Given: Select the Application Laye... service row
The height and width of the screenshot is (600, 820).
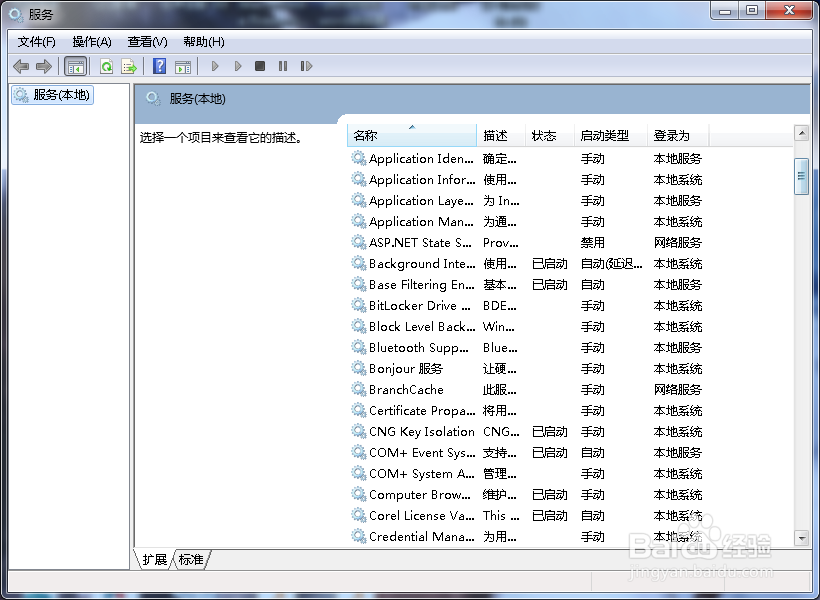Looking at the screenshot, I should pos(527,200).
